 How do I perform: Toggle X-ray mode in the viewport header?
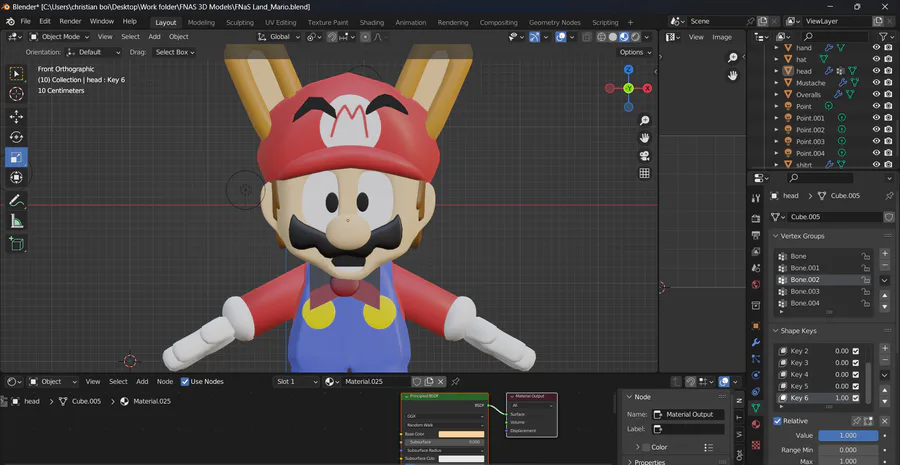click(587, 37)
